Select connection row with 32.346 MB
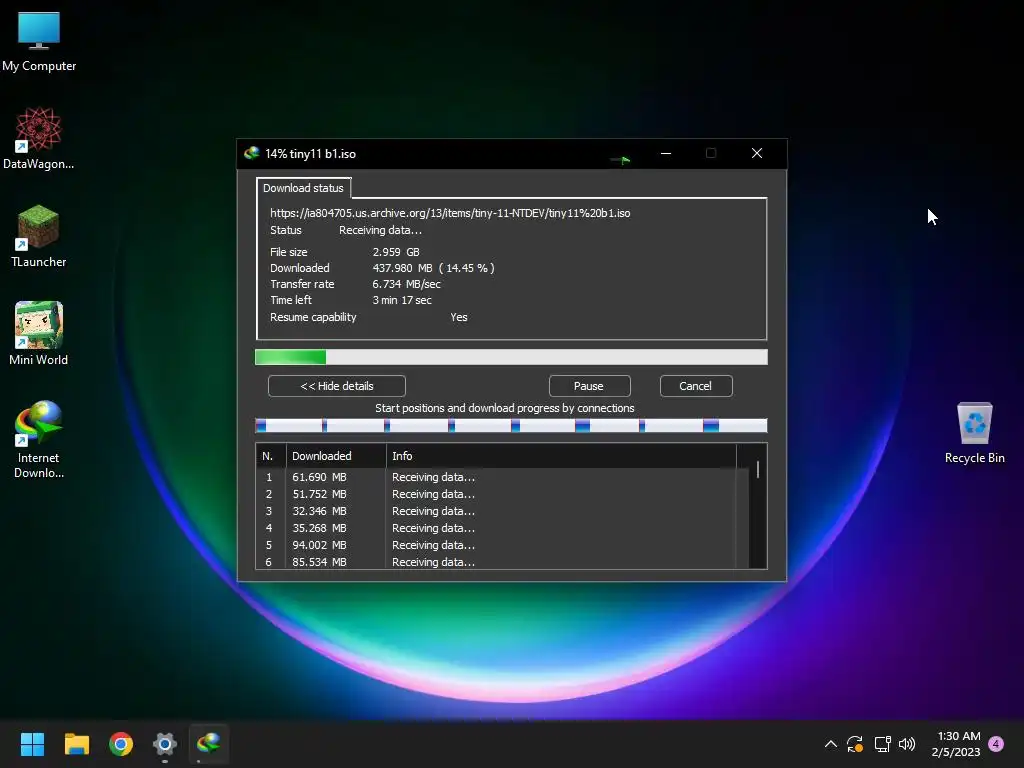This screenshot has width=1024, height=768. coord(502,511)
